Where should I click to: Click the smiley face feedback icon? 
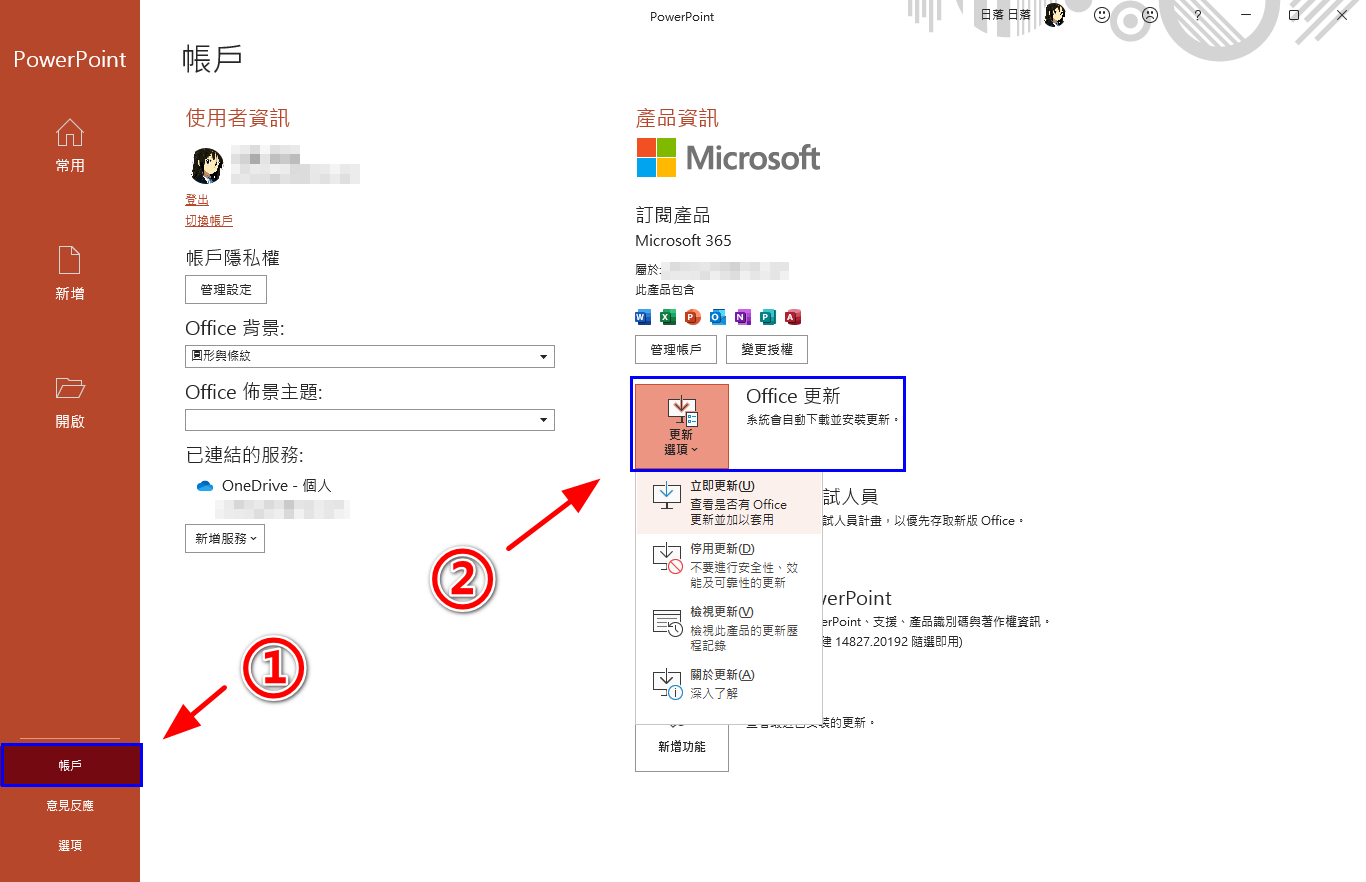pos(1102,15)
